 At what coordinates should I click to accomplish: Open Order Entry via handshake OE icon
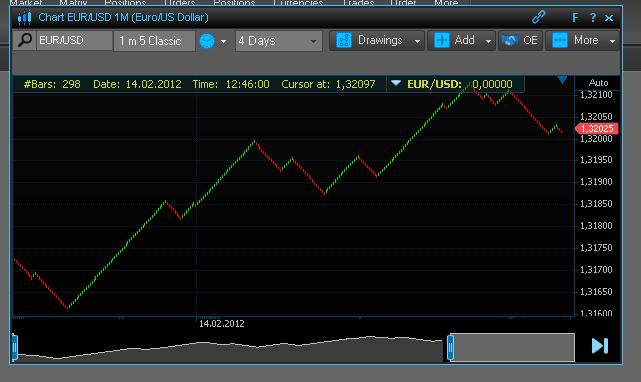click(509, 40)
